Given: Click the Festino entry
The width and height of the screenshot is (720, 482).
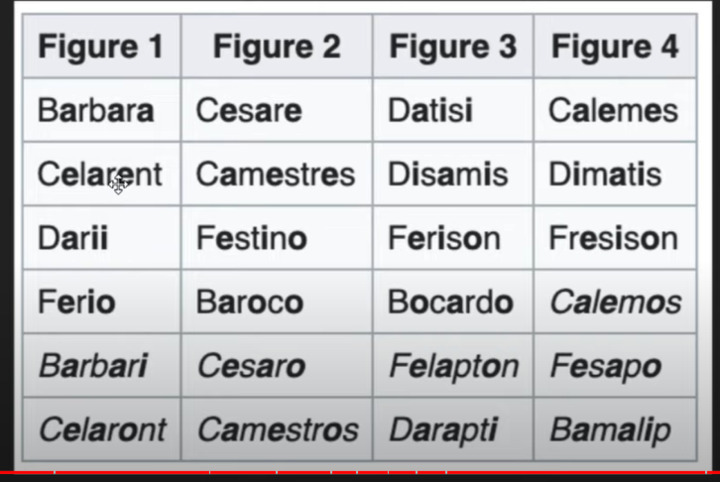Looking at the screenshot, I should pos(251,238).
